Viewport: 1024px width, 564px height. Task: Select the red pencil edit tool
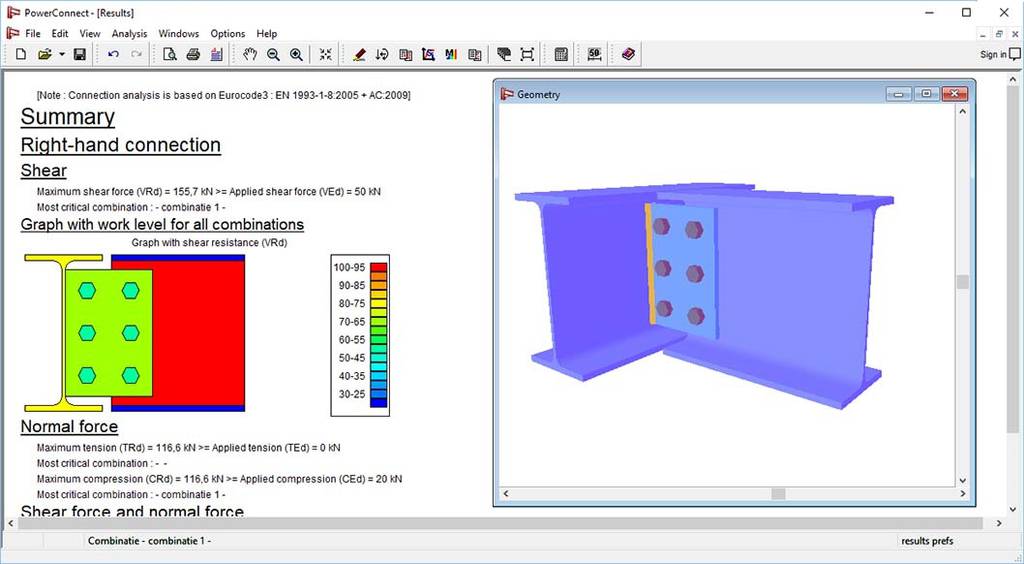[359, 54]
